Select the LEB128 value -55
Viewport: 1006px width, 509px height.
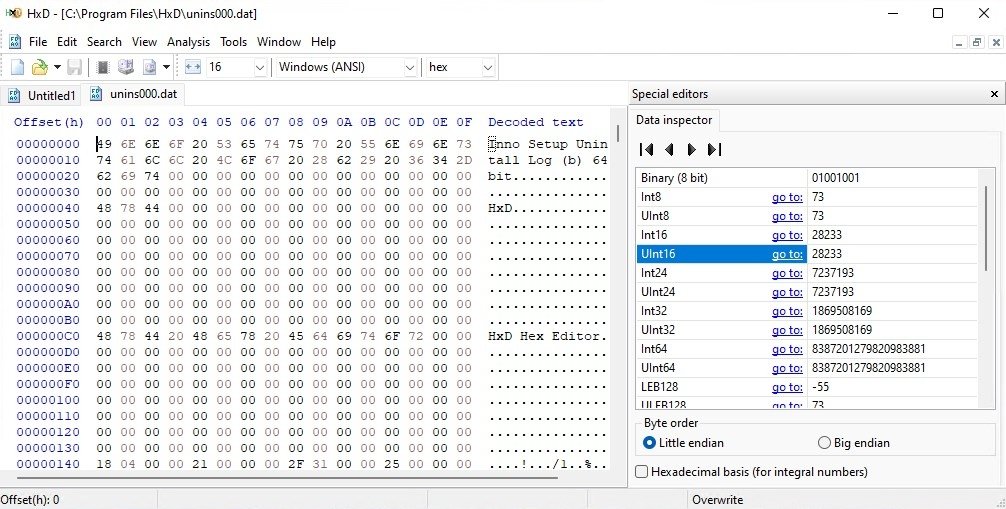pos(821,387)
